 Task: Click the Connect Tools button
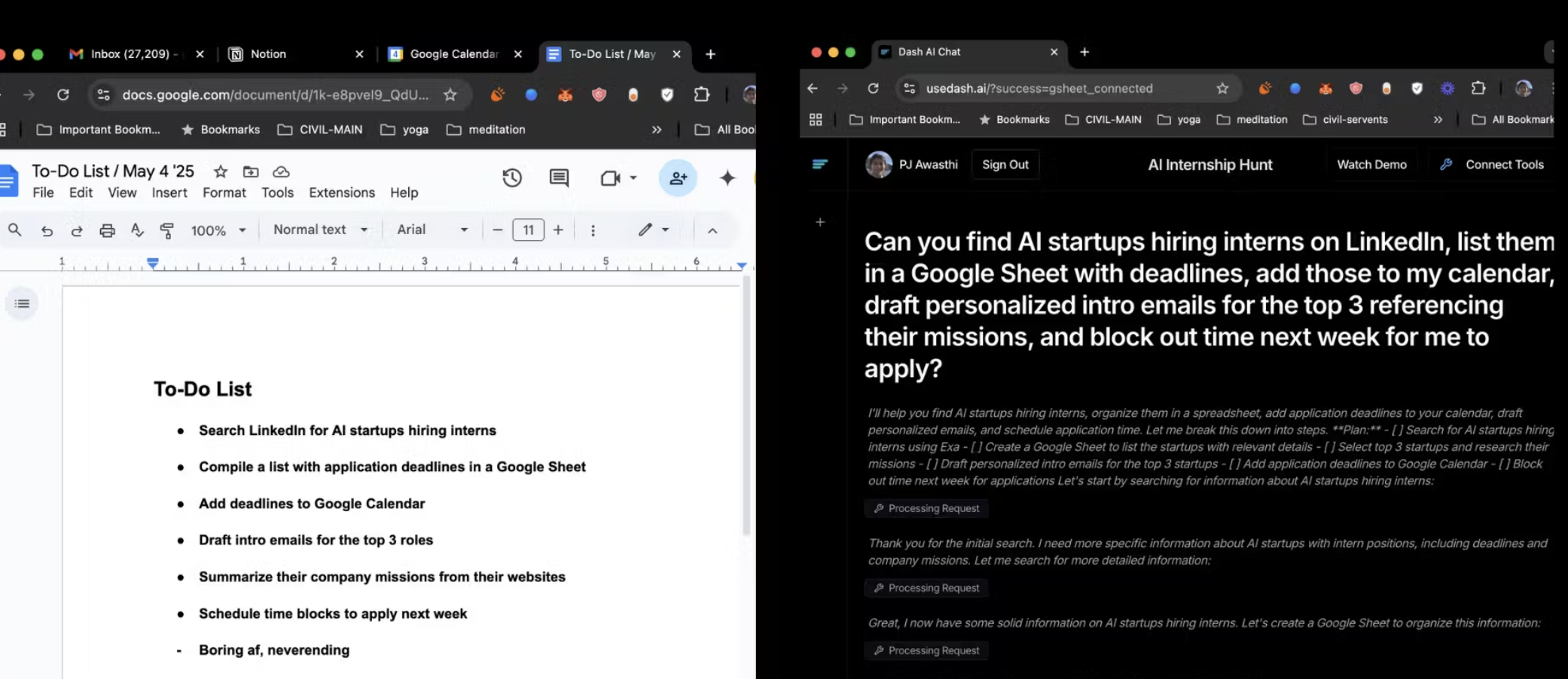pos(1491,165)
